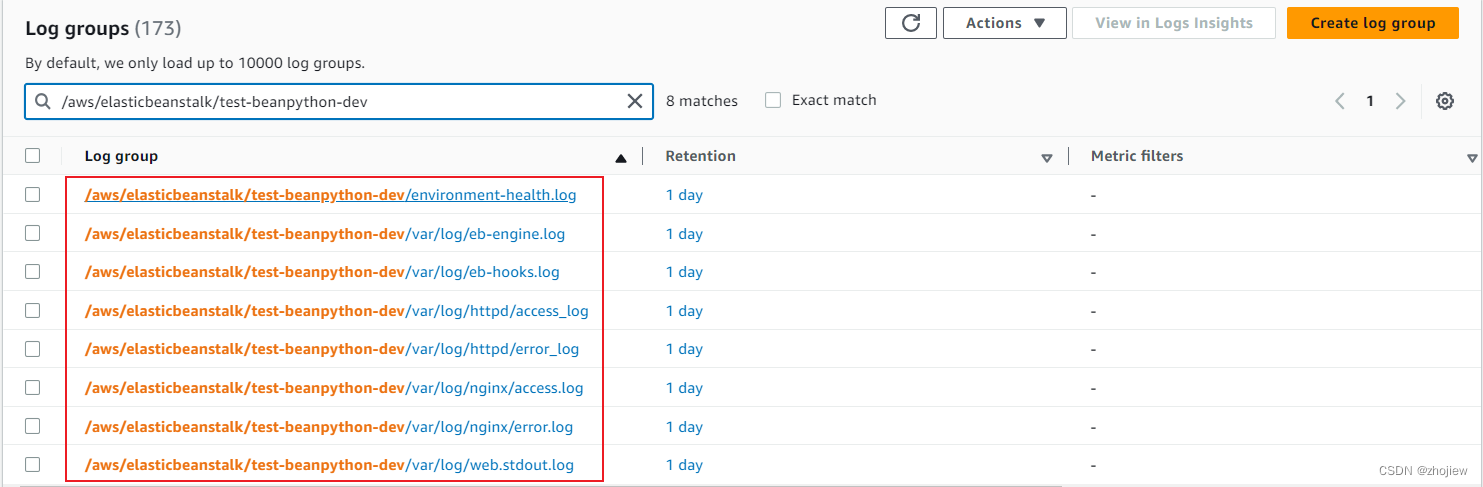Screen dimensions: 1483x487
Task: Click retention 1 day for httpd/access_log
Action: point(685,311)
